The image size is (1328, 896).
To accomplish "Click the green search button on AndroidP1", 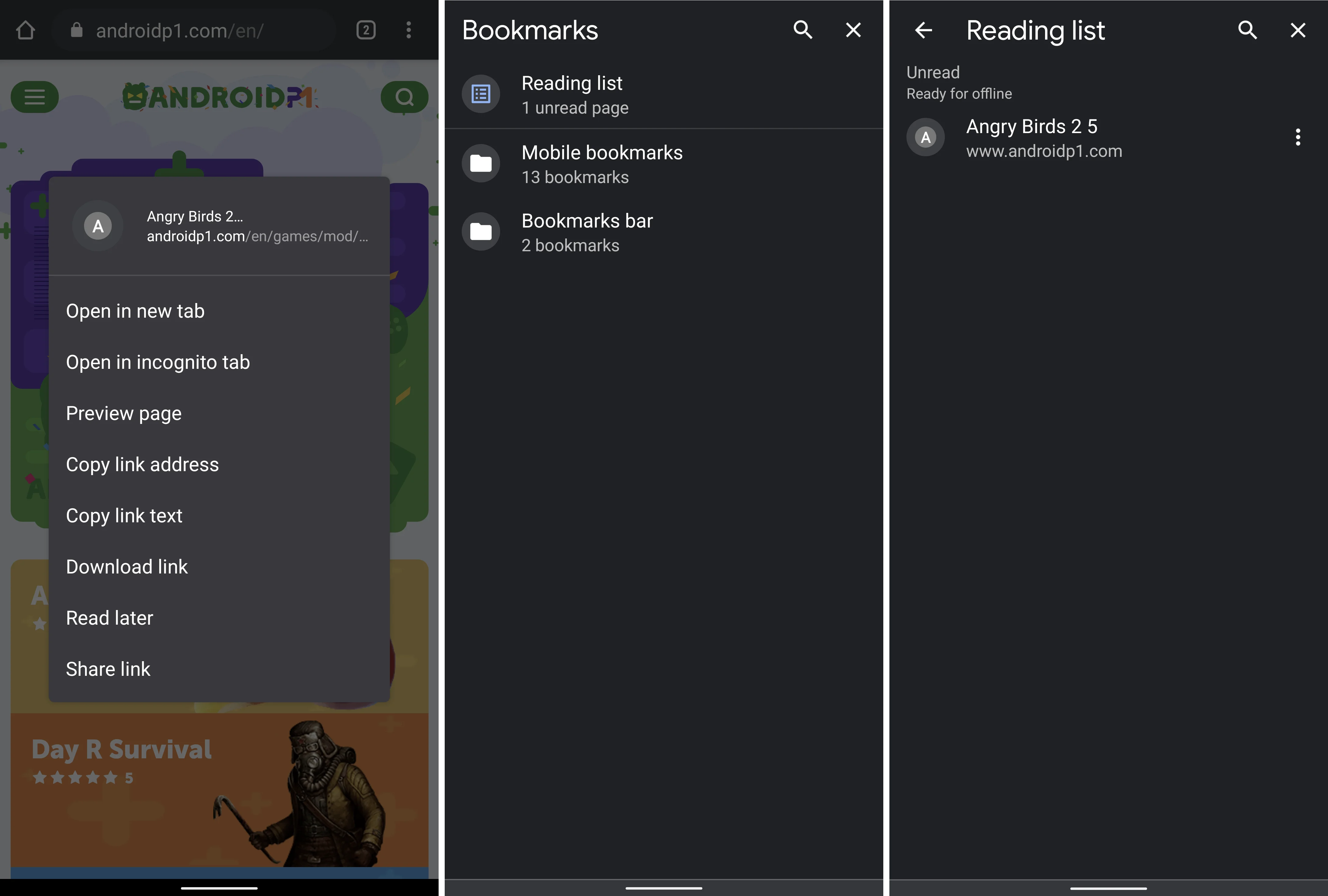I will [404, 97].
